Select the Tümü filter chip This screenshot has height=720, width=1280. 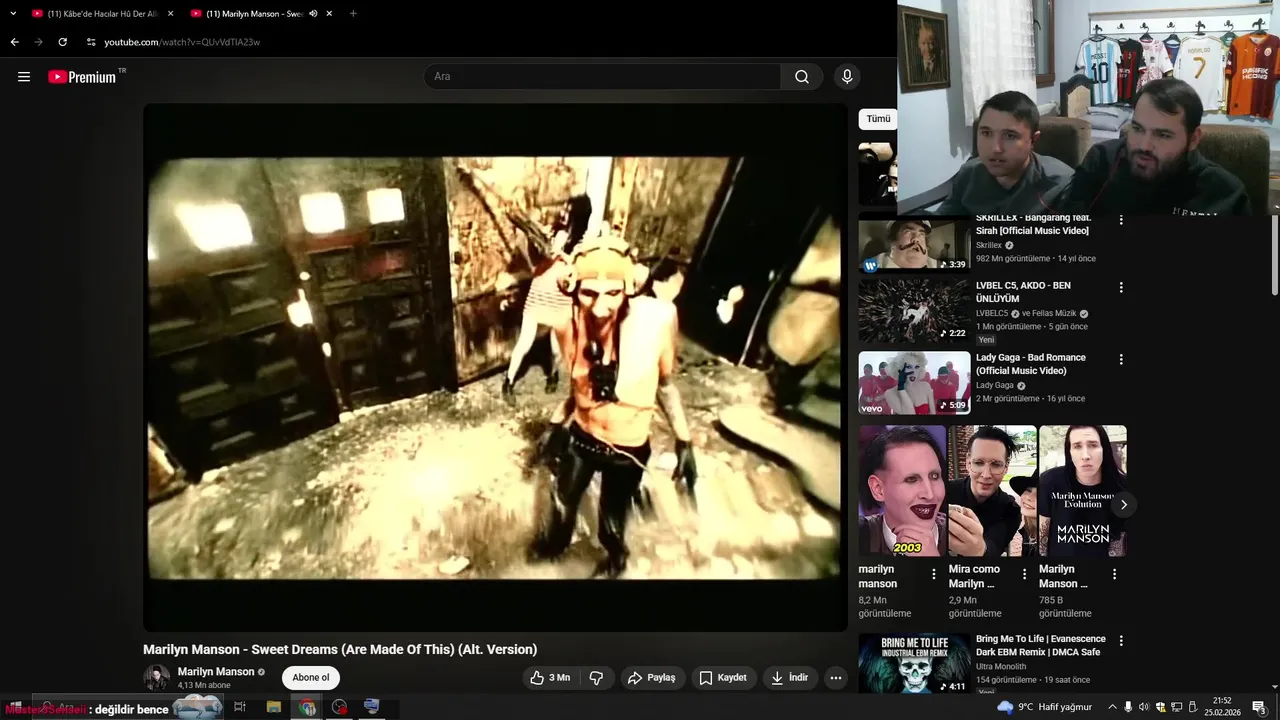[x=878, y=119]
